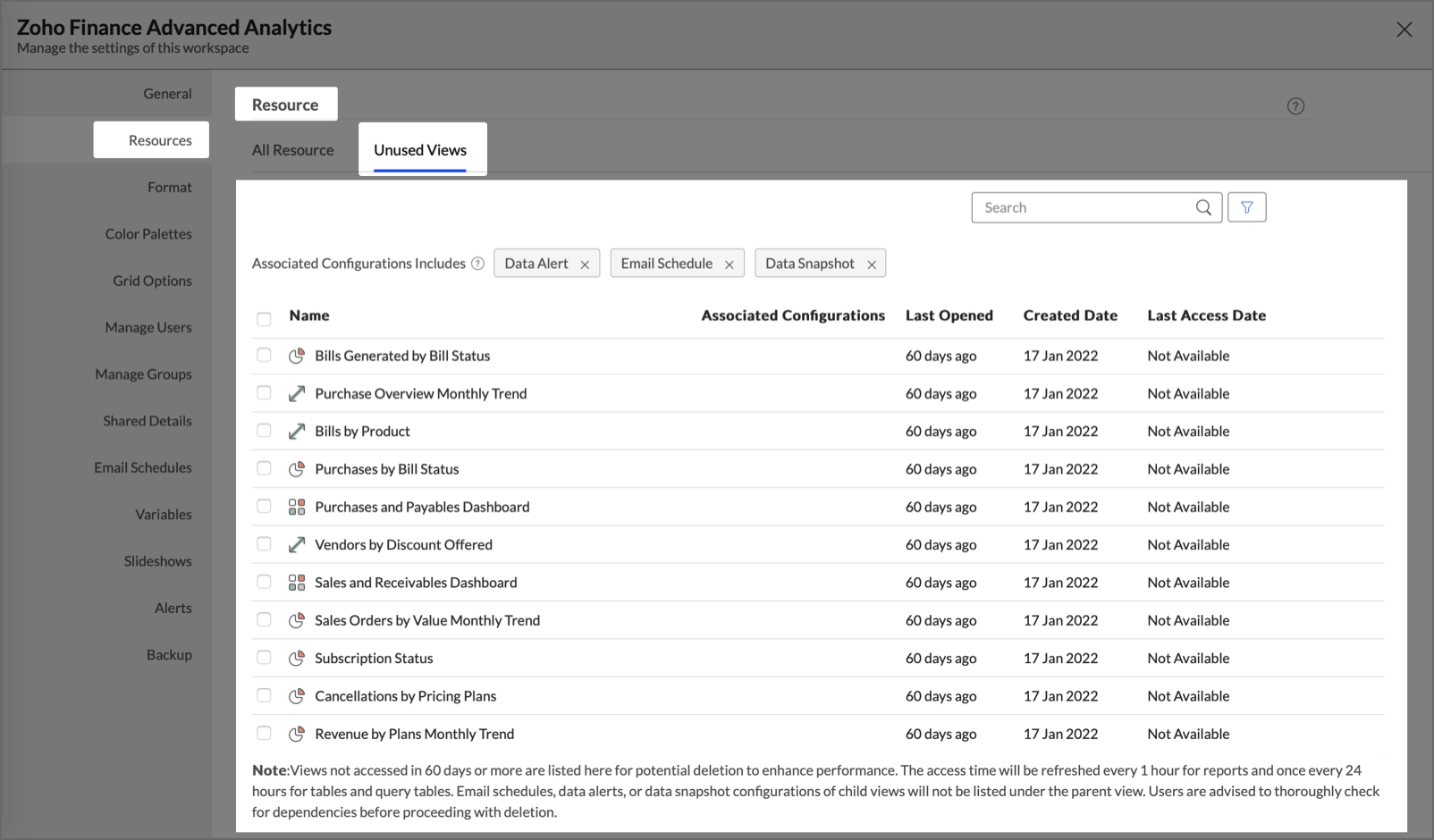The width and height of the screenshot is (1434, 840).
Task: Remove the Email Schedule filter chip
Action: click(x=729, y=265)
